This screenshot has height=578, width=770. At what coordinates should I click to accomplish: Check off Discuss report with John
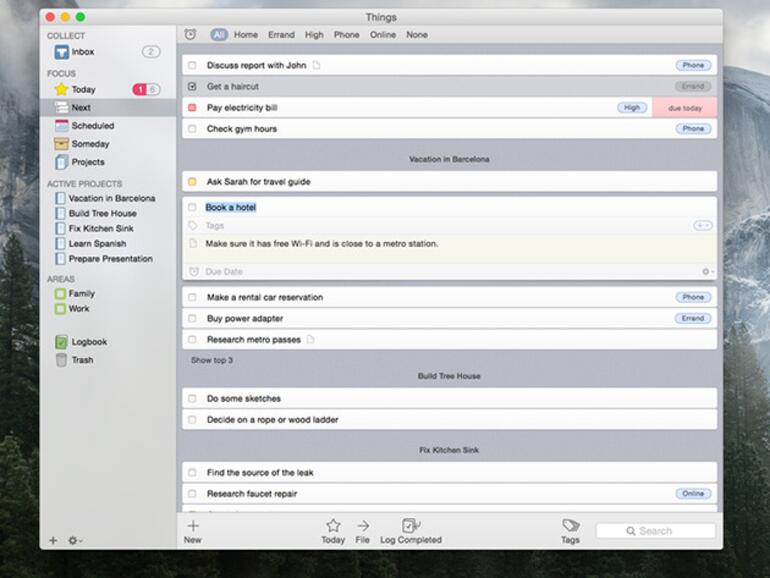[x=192, y=66]
